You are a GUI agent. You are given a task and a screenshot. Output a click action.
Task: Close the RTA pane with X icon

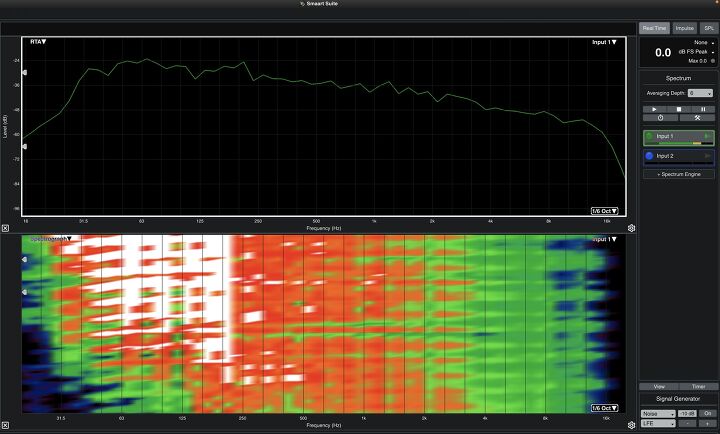tap(5, 228)
